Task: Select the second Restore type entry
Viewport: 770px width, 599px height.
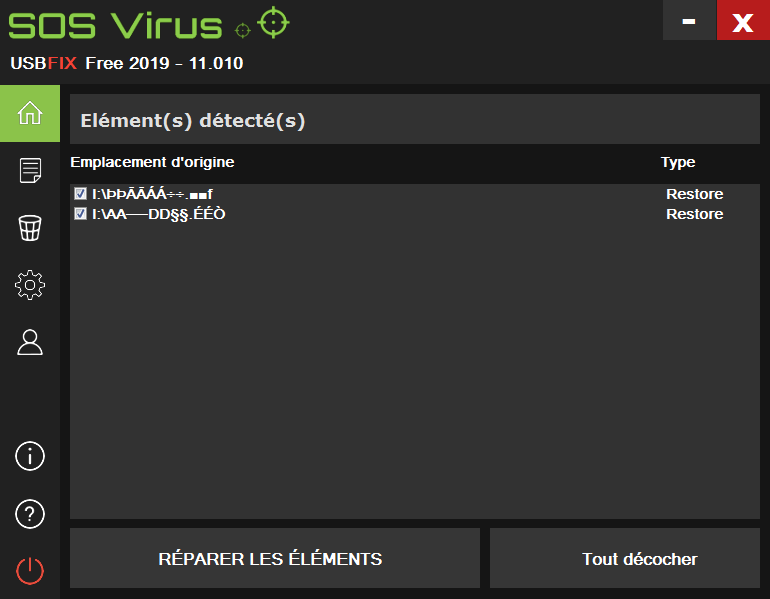Action: click(694, 214)
